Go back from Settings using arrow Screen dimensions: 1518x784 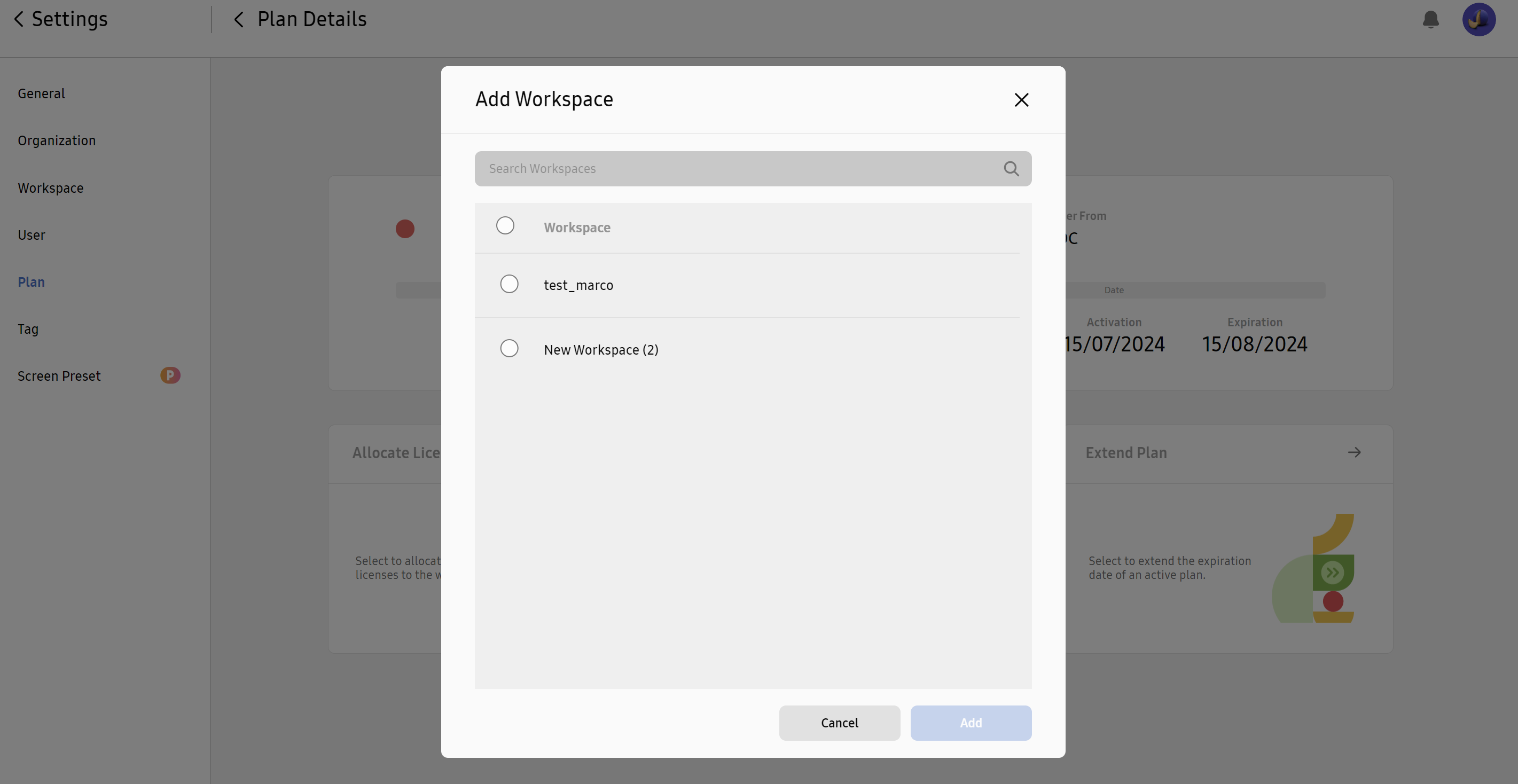pyautogui.click(x=19, y=19)
